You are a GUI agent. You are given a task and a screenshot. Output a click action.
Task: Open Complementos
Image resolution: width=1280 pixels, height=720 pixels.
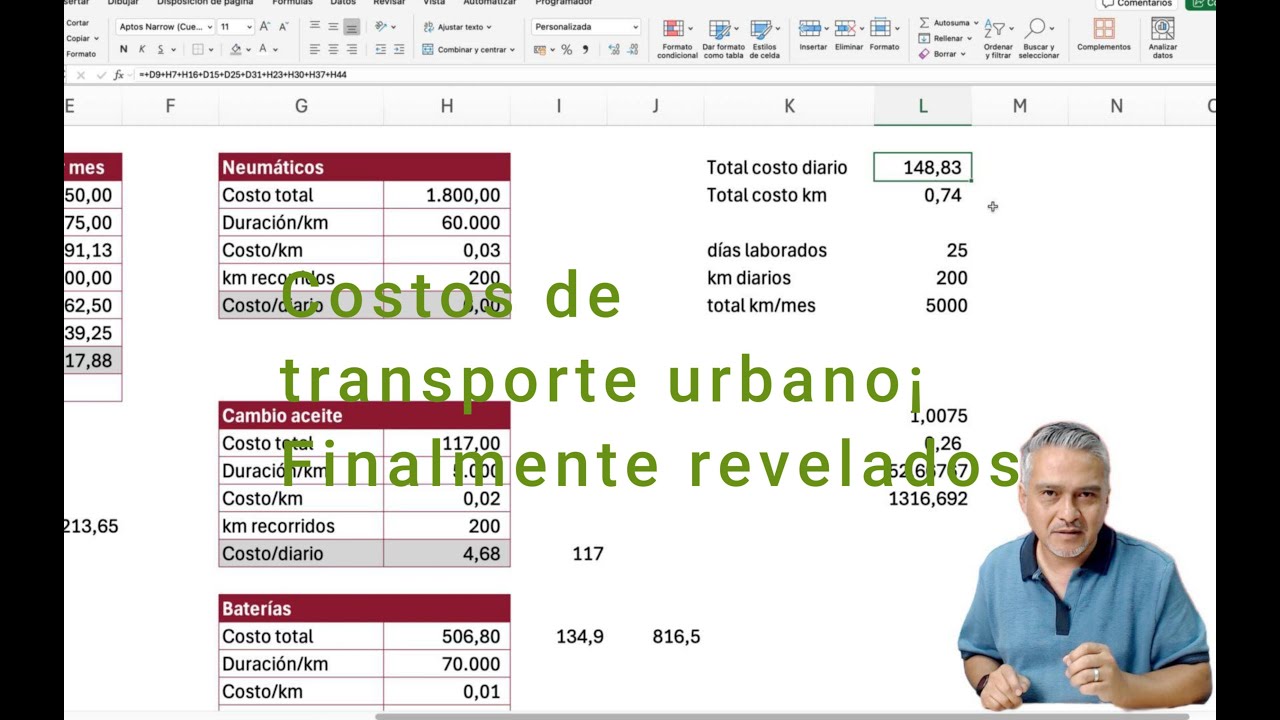(x=1104, y=34)
